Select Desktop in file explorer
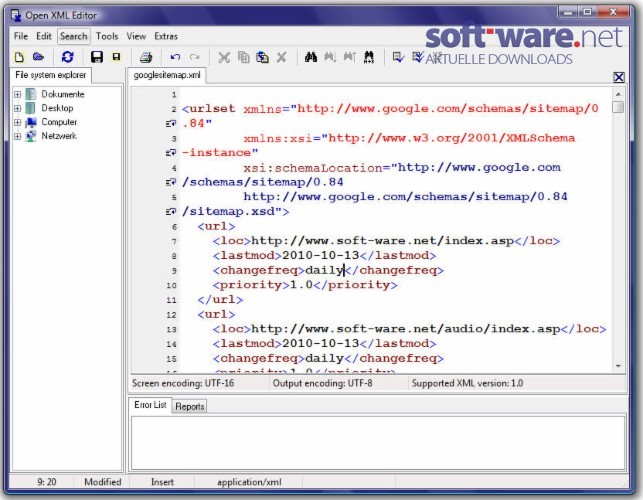643x500 pixels. tap(57, 108)
